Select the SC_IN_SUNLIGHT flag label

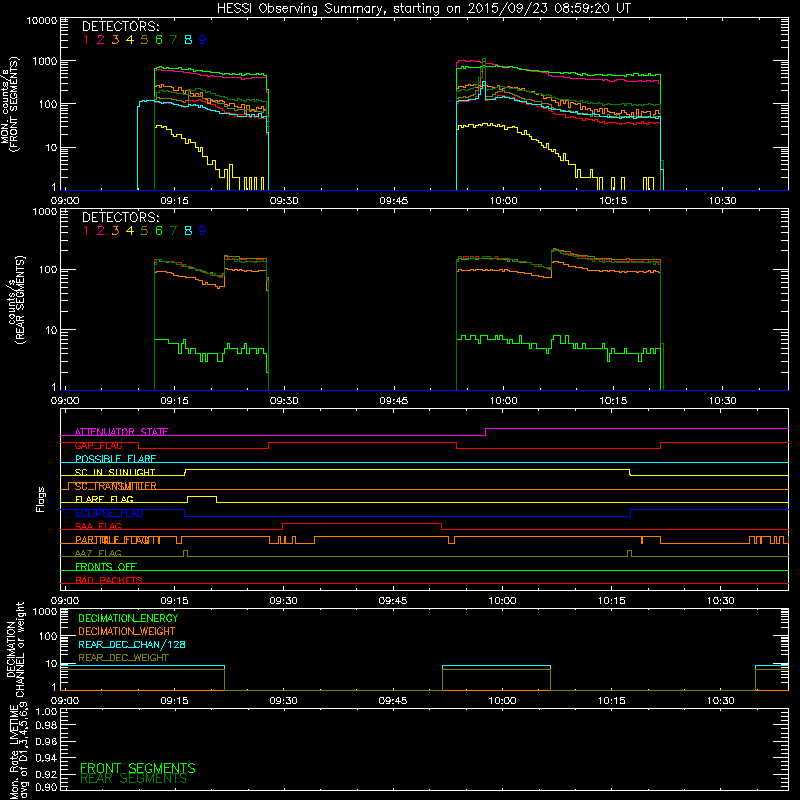click(115, 472)
